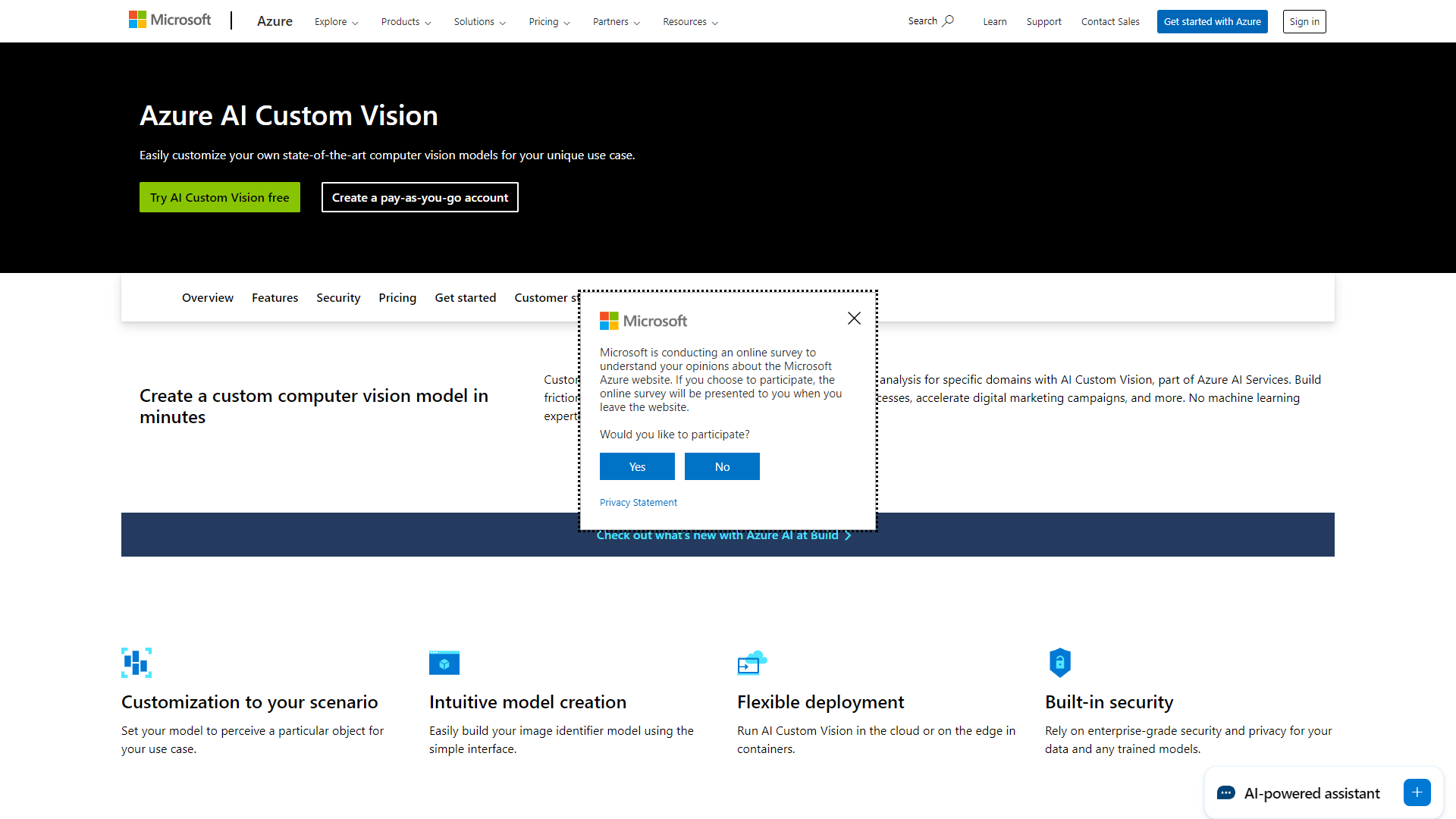Click the Intuitive model creation icon

pos(444,663)
